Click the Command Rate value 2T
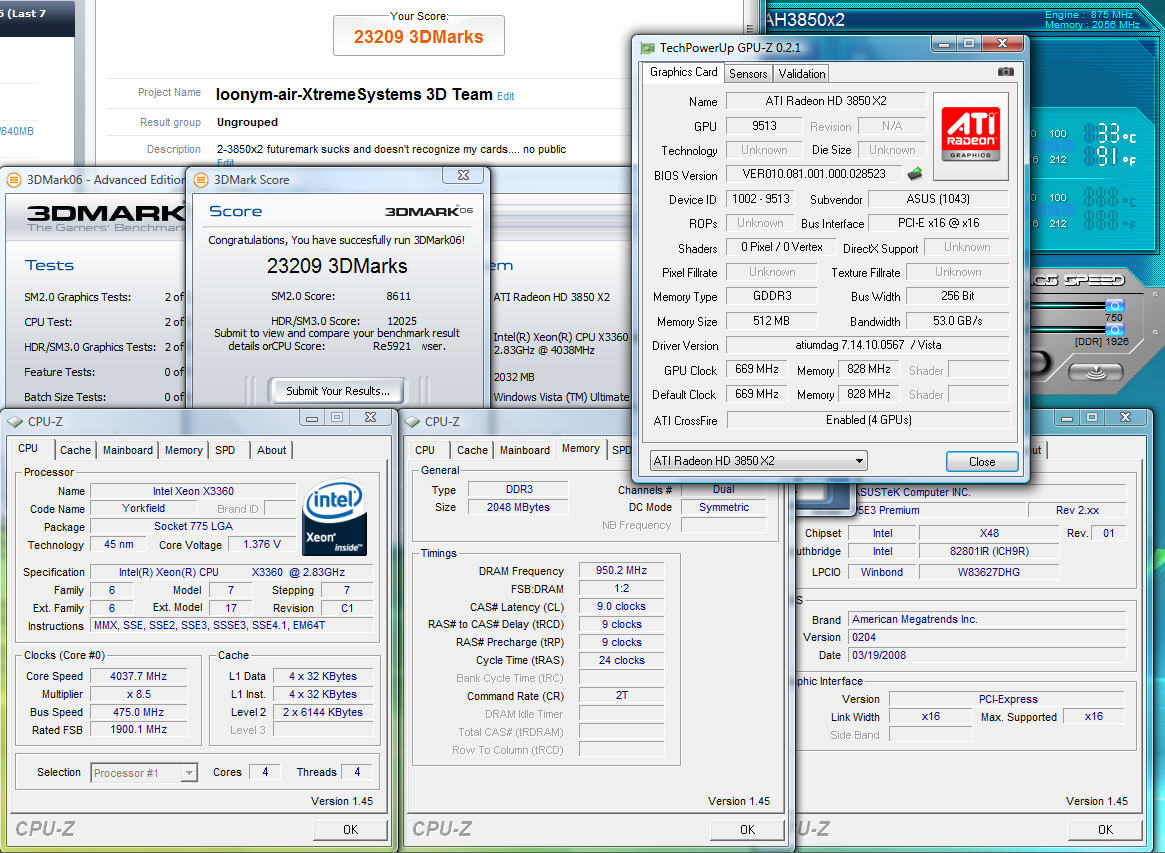The image size is (1165, 853). pyautogui.click(x=621, y=695)
